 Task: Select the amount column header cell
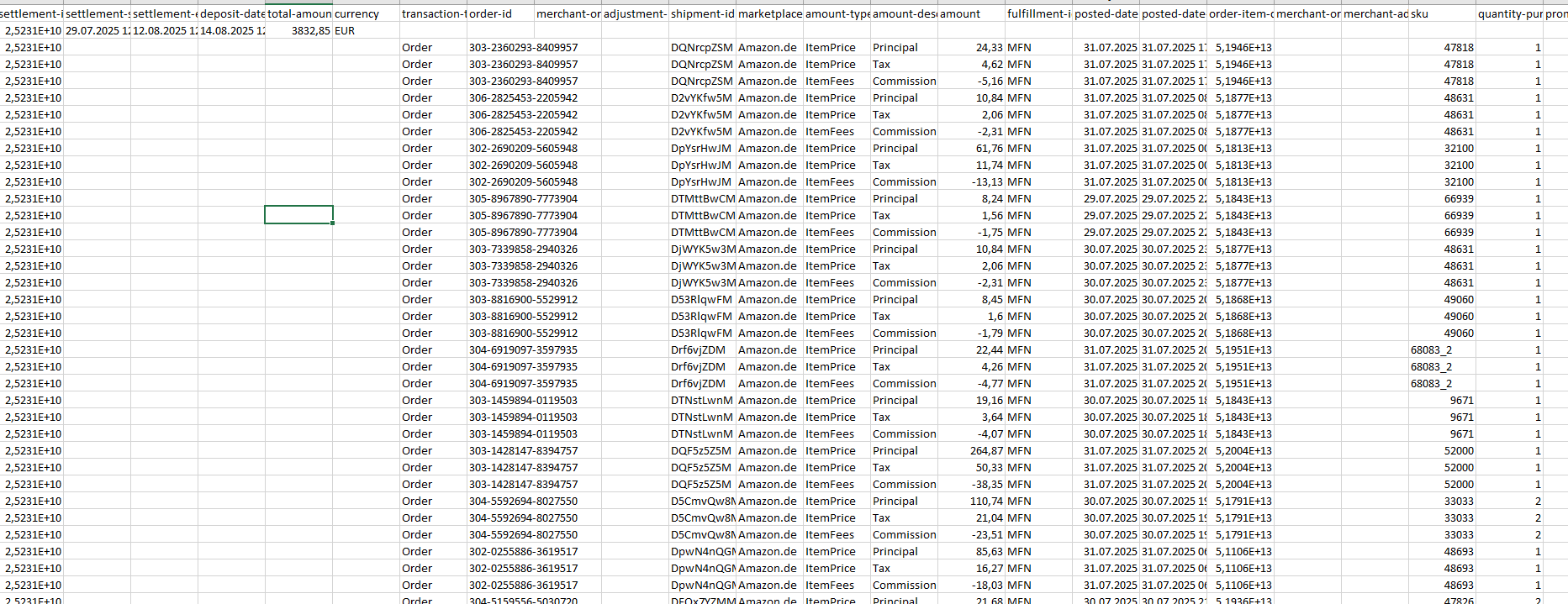[971, 14]
